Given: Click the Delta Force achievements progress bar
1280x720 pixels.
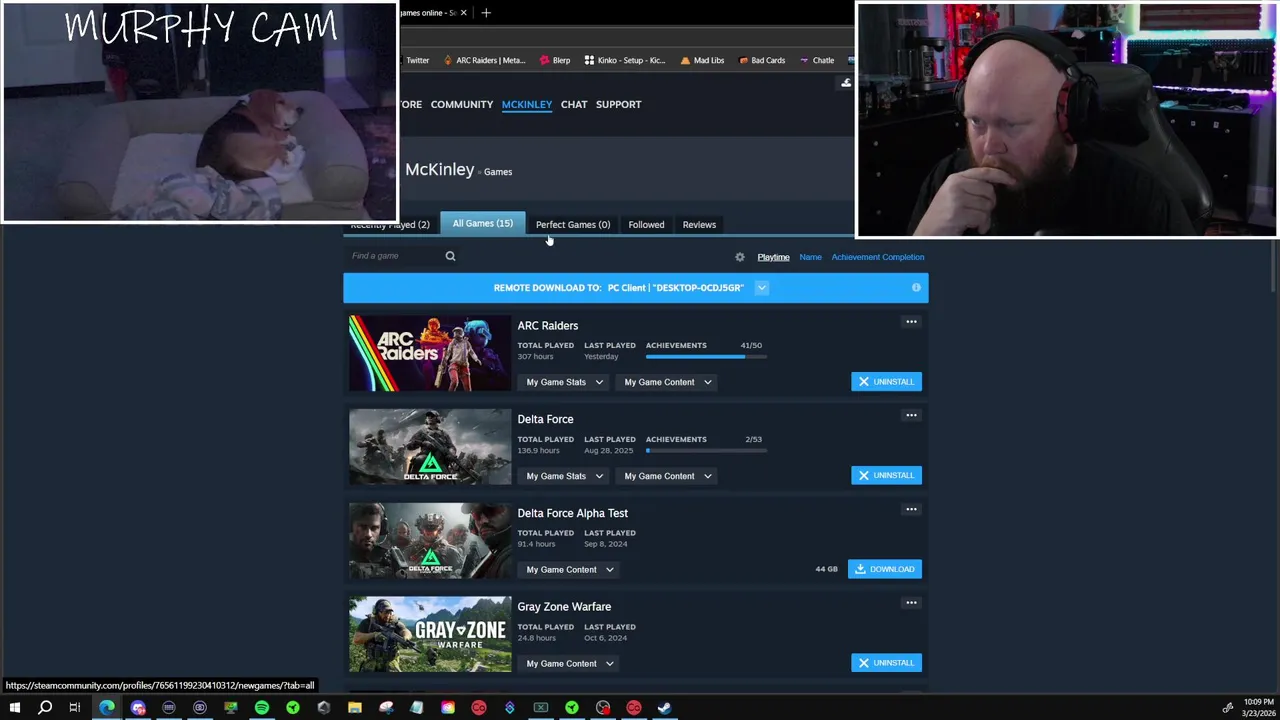Looking at the screenshot, I should [x=706, y=451].
